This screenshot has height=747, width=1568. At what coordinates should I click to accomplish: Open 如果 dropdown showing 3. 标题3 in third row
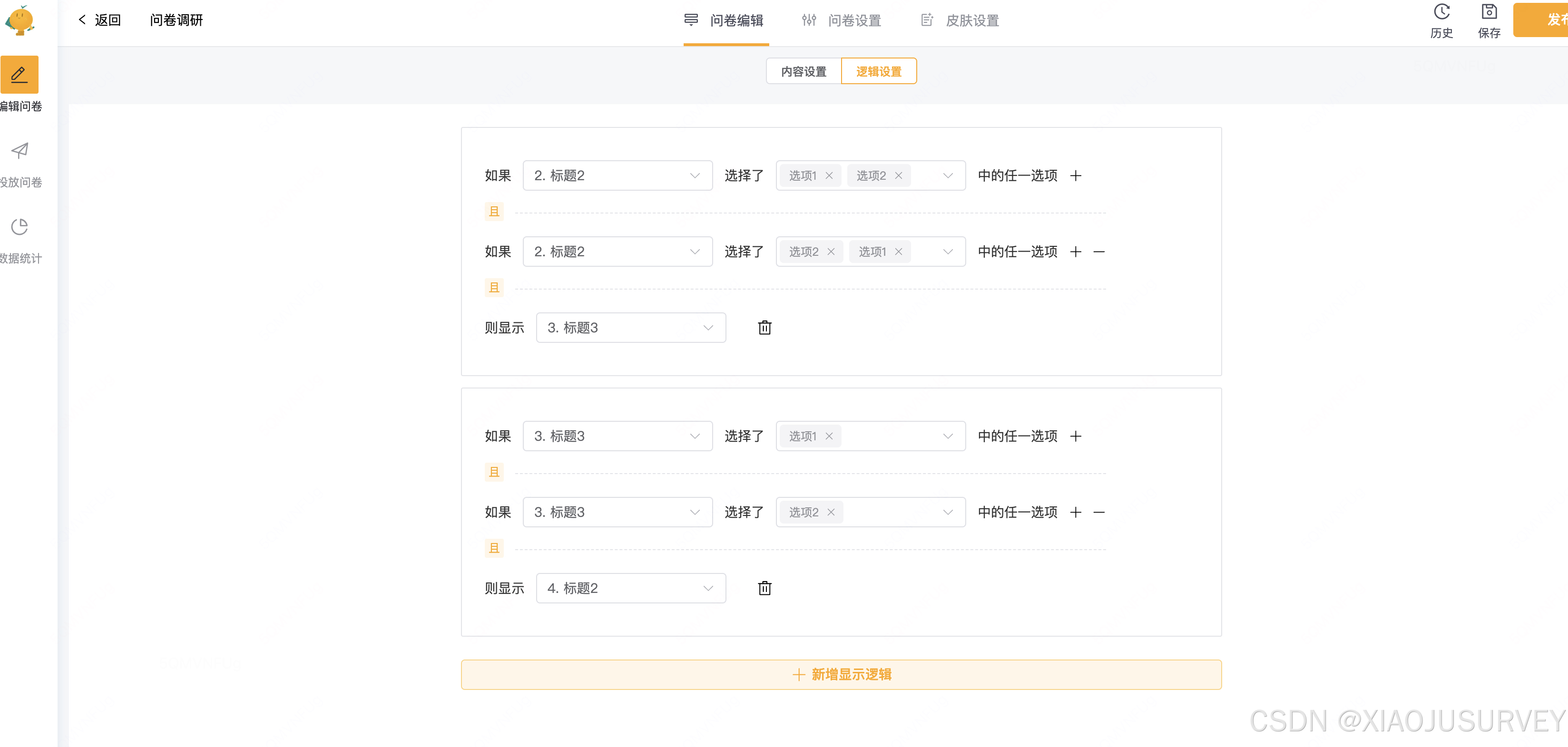617,436
